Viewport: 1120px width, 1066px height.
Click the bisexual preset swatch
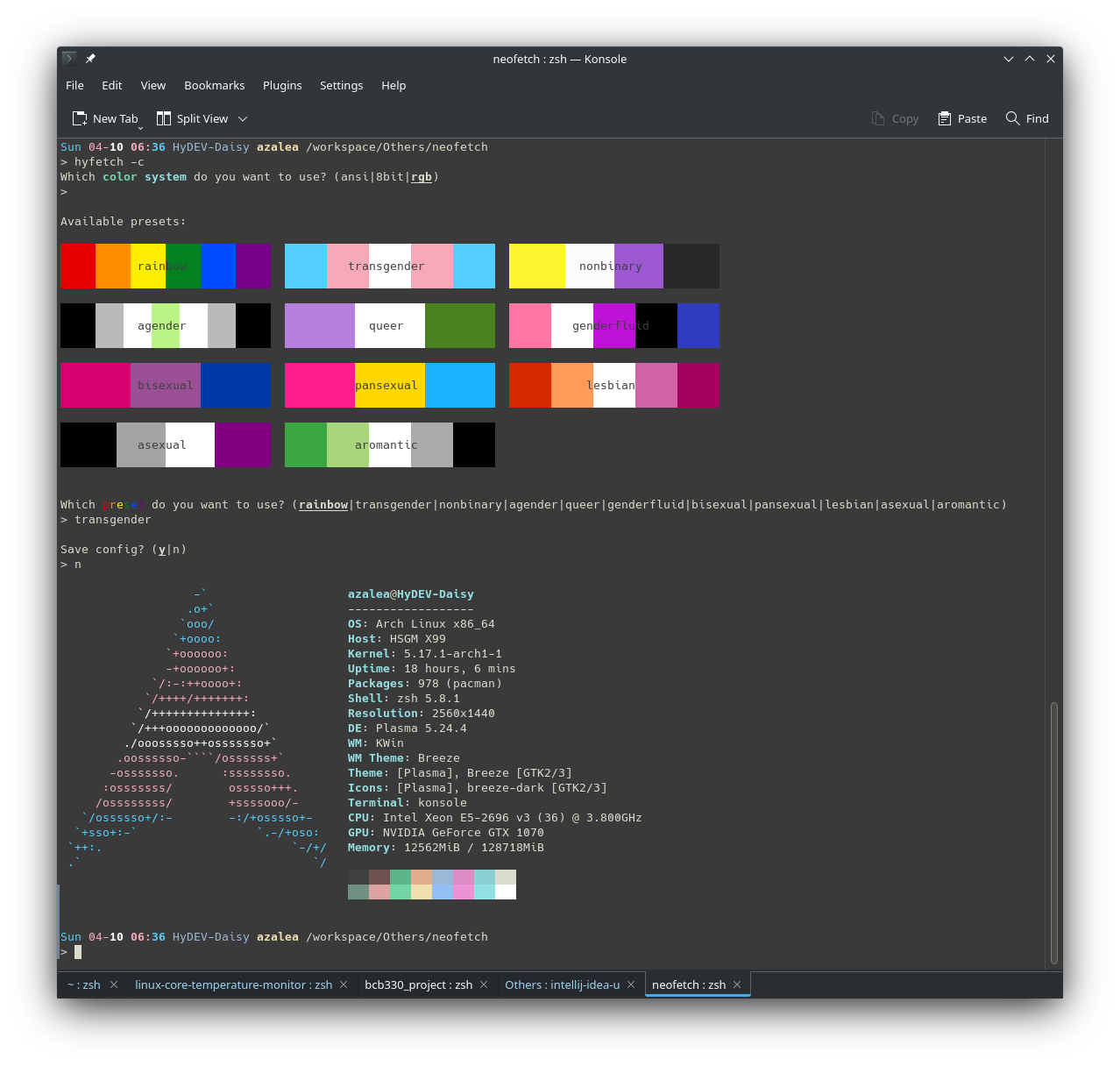166,385
